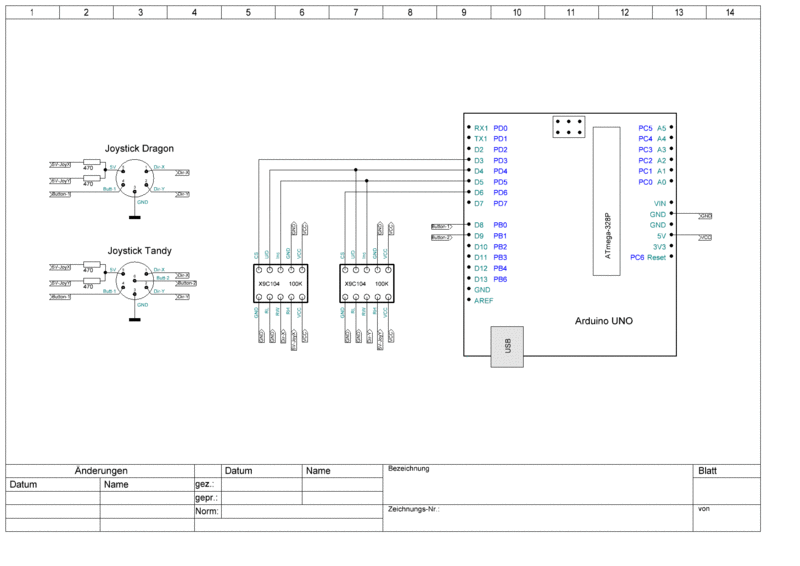Image resolution: width=800 pixels, height=566 pixels.
Task: Select the Joystick Tandy connector circle
Action: coord(135,281)
